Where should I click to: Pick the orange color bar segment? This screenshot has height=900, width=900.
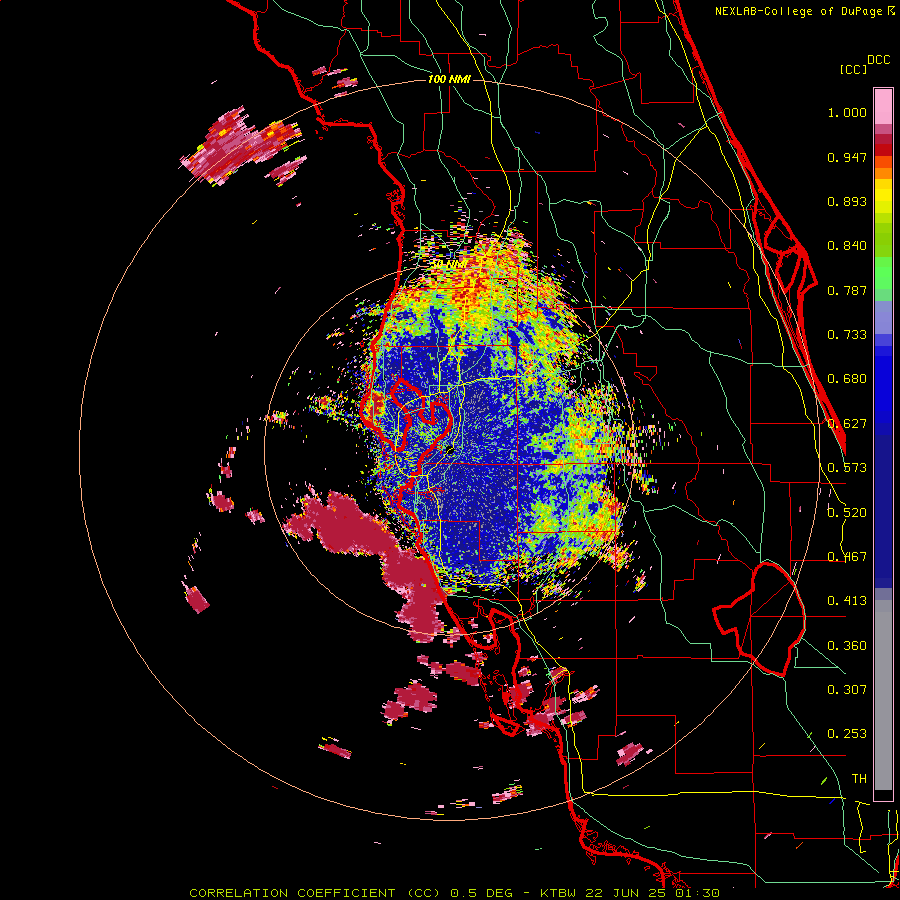[883, 172]
